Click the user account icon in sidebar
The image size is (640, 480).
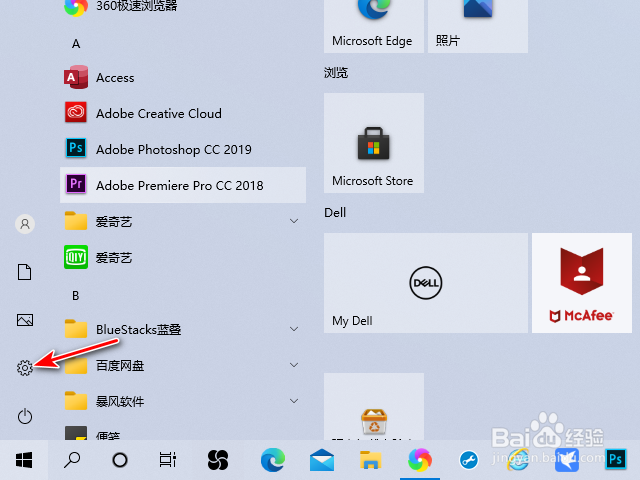point(25,224)
